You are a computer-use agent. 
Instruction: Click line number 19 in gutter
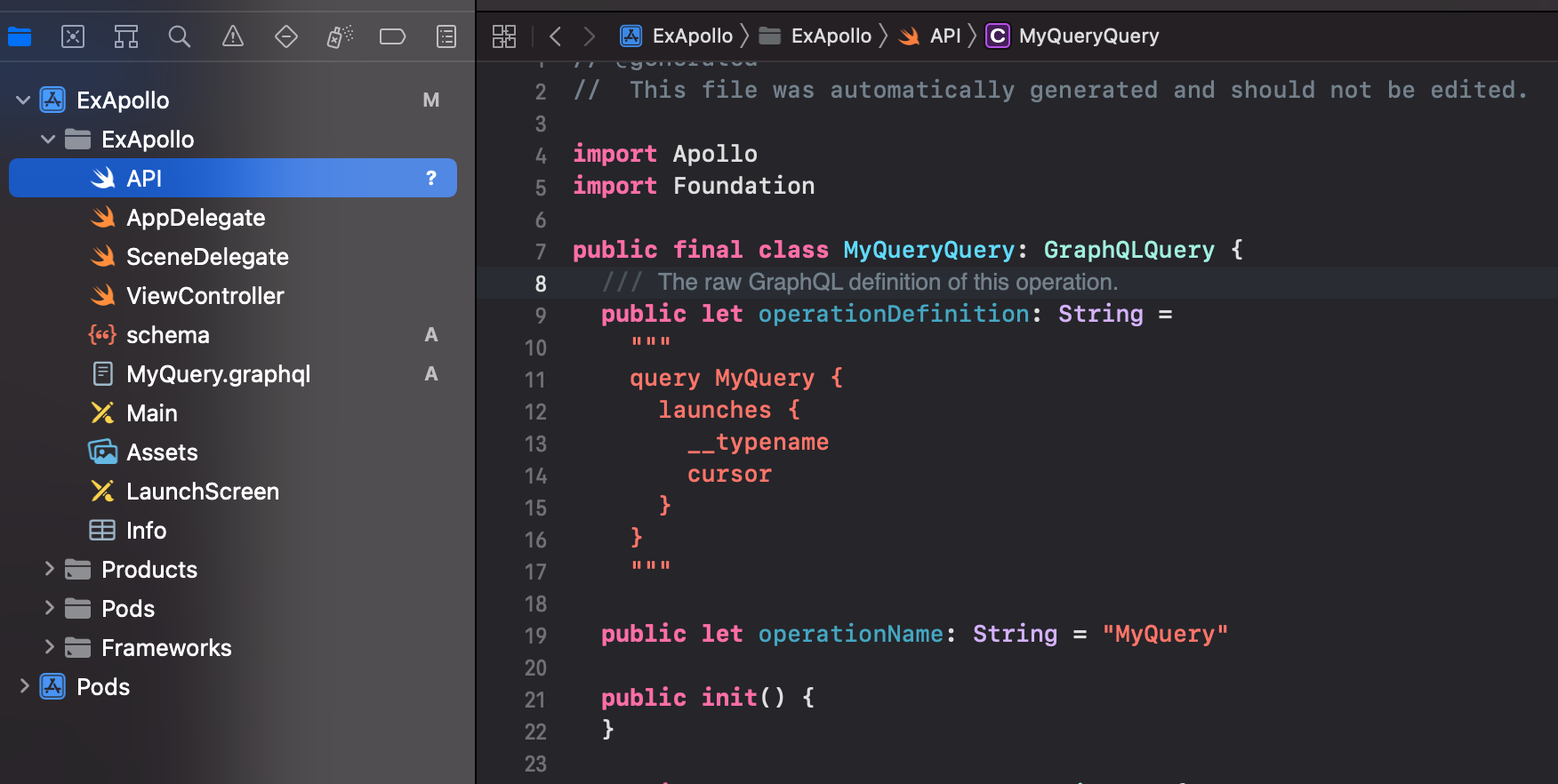535,636
